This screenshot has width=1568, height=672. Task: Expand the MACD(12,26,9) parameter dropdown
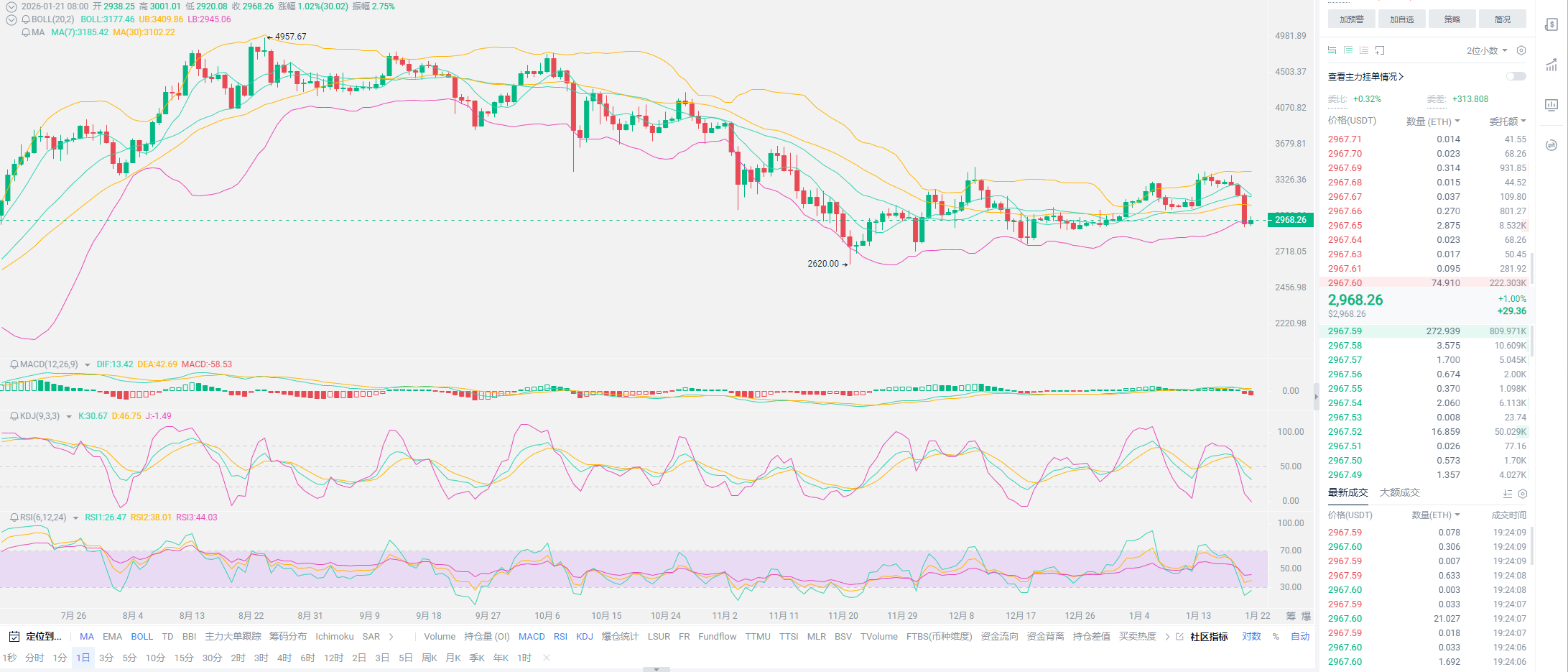88,365
